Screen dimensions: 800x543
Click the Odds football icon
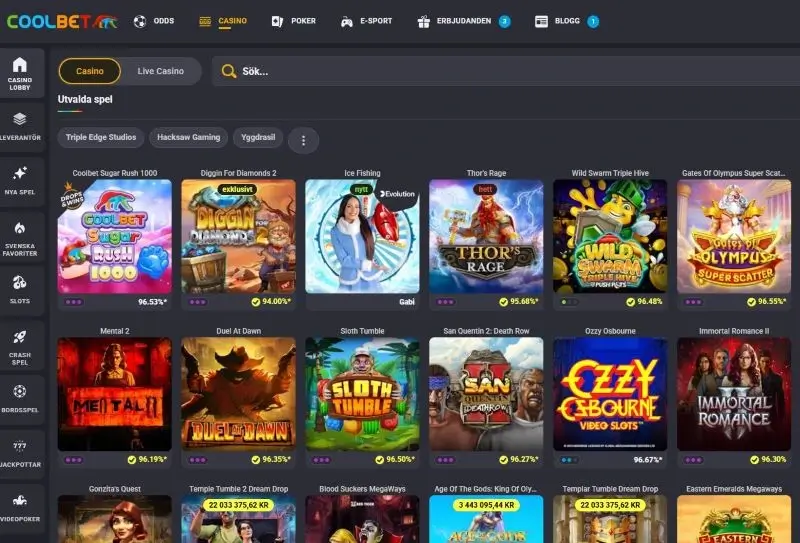coord(140,21)
